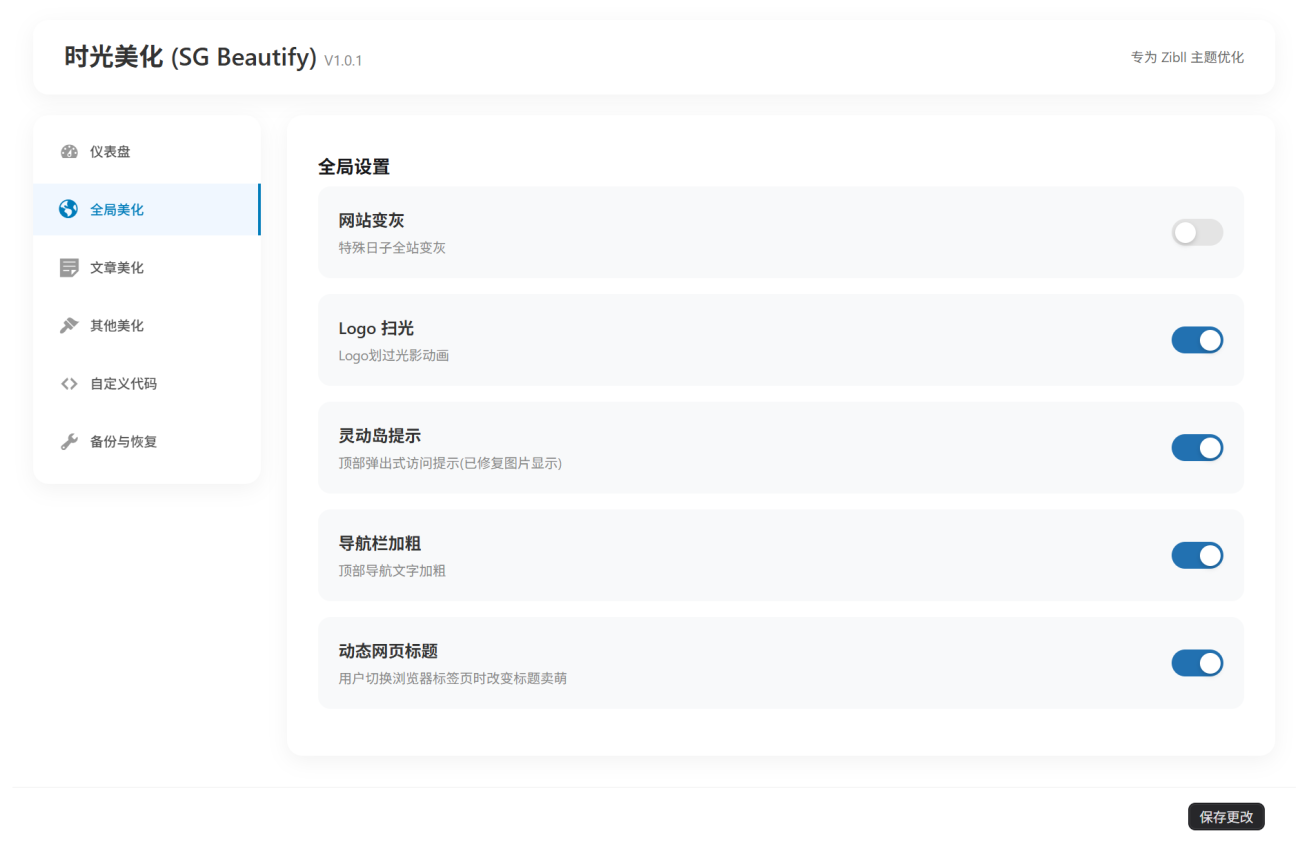Open the 仪表盘 section
Image resolution: width=1300 pixels, height=868 pixels.
[x=110, y=151]
